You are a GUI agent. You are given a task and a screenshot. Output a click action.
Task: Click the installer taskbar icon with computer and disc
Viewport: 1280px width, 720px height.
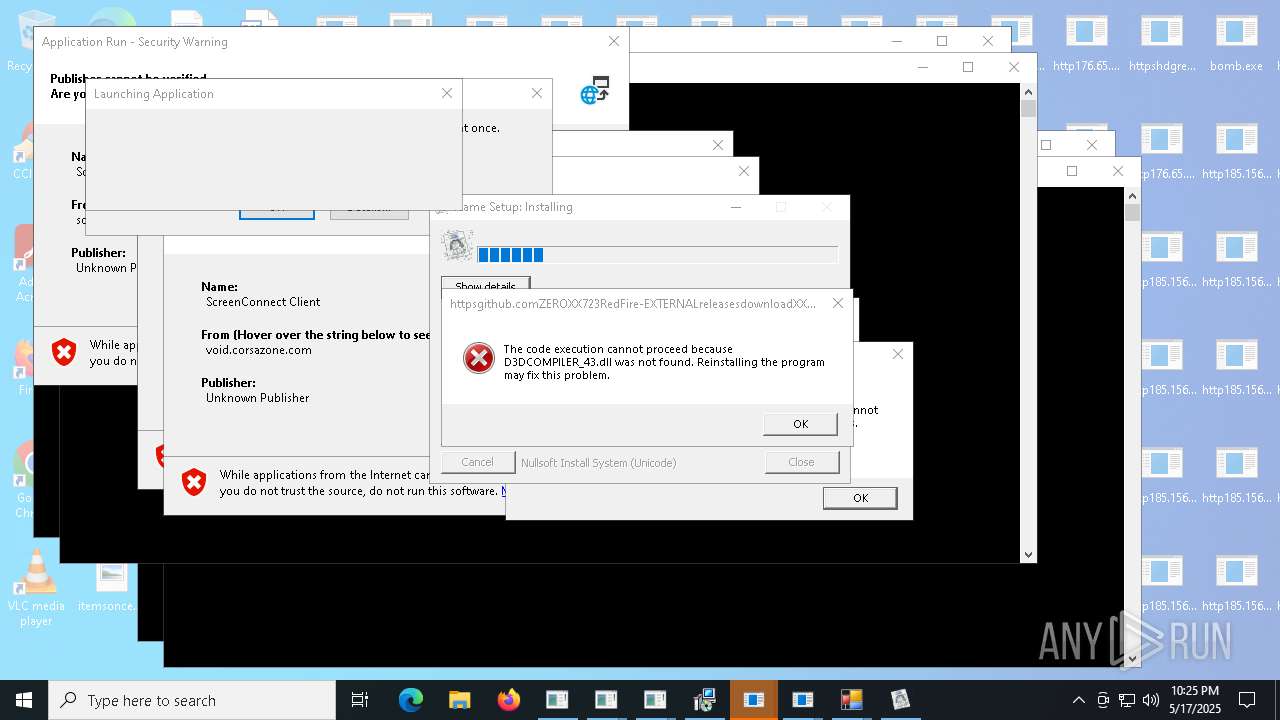704,700
